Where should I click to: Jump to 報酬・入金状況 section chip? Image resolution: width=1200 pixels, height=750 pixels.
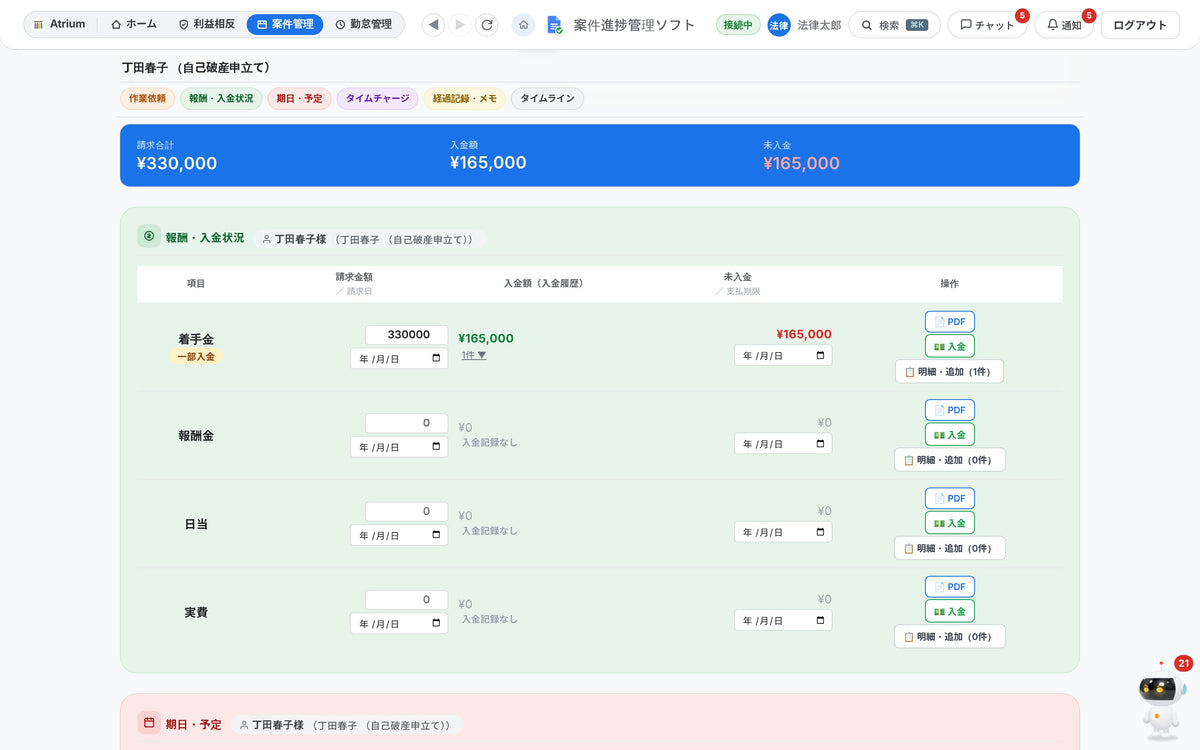[221, 99]
